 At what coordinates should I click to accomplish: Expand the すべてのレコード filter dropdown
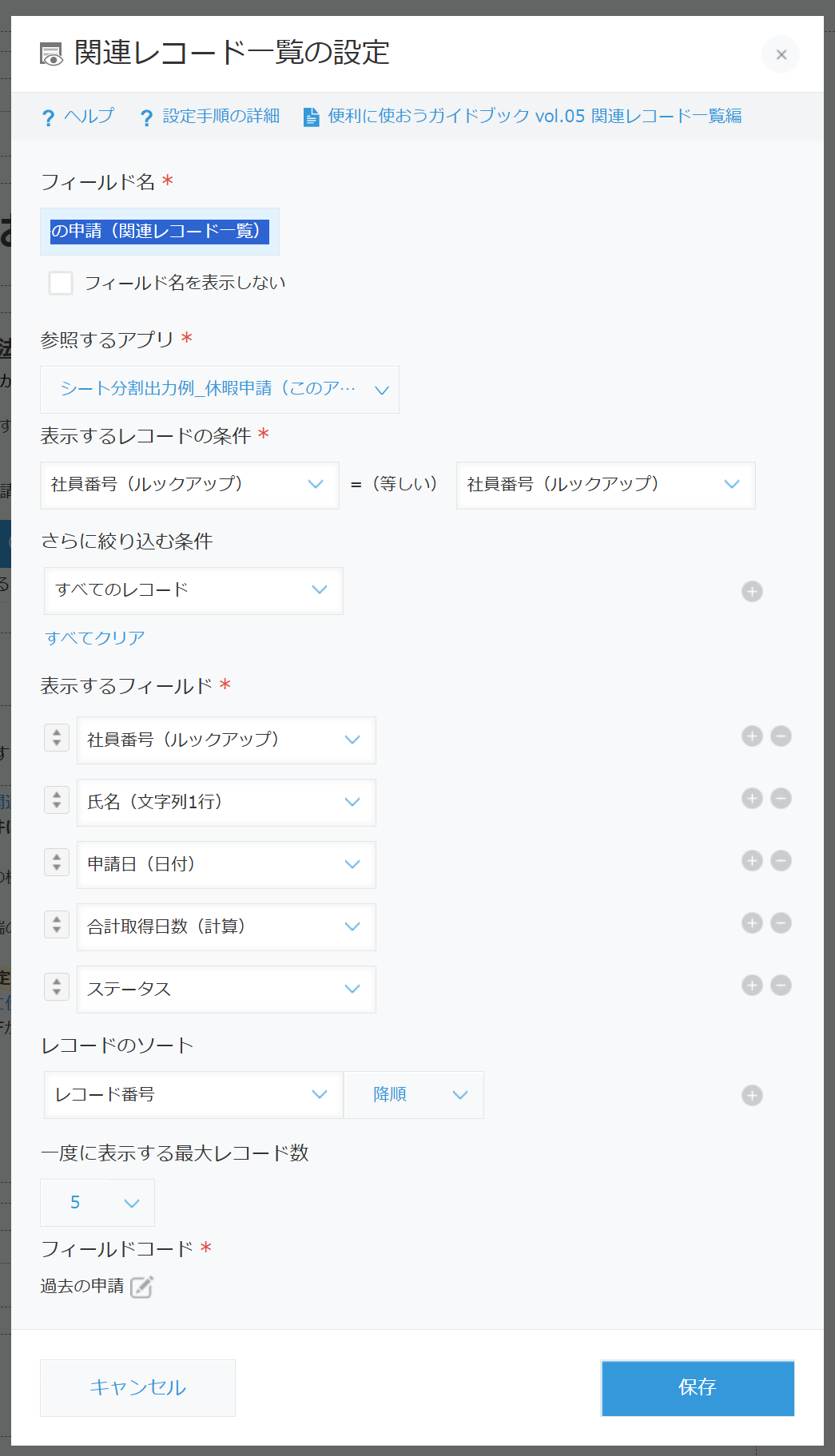point(193,591)
